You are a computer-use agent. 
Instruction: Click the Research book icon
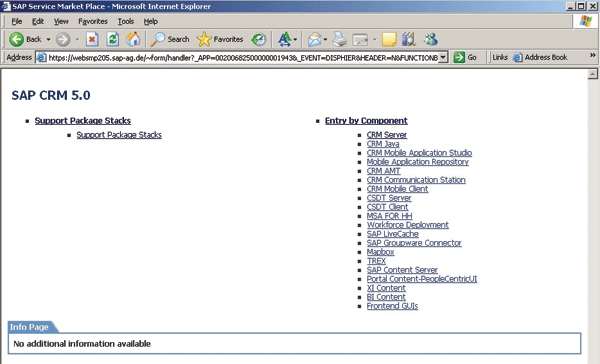pyautogui.click(x=409, y=39)
